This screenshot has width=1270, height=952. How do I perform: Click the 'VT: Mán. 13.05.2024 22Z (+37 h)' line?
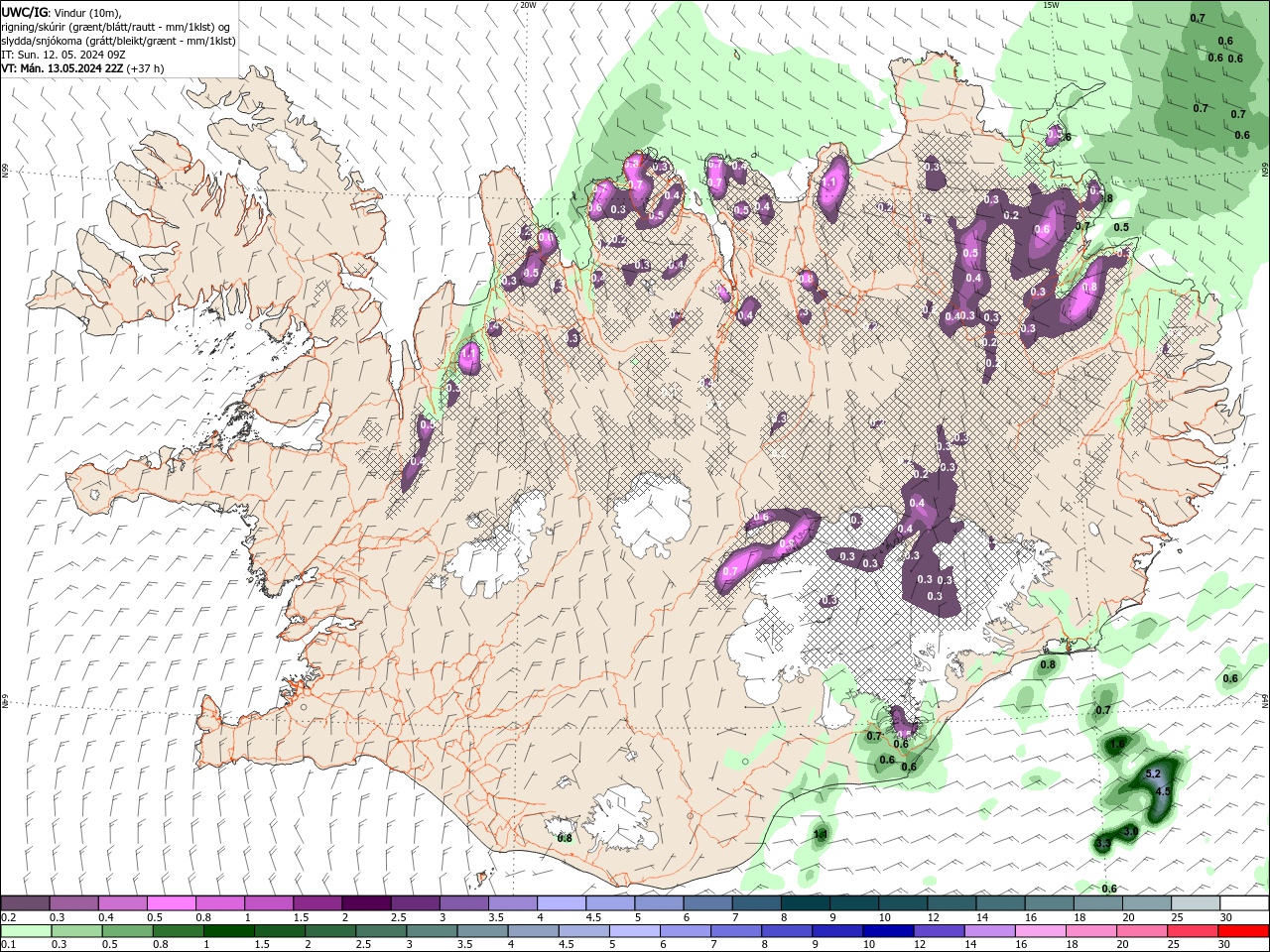click(x=82, y=68)
